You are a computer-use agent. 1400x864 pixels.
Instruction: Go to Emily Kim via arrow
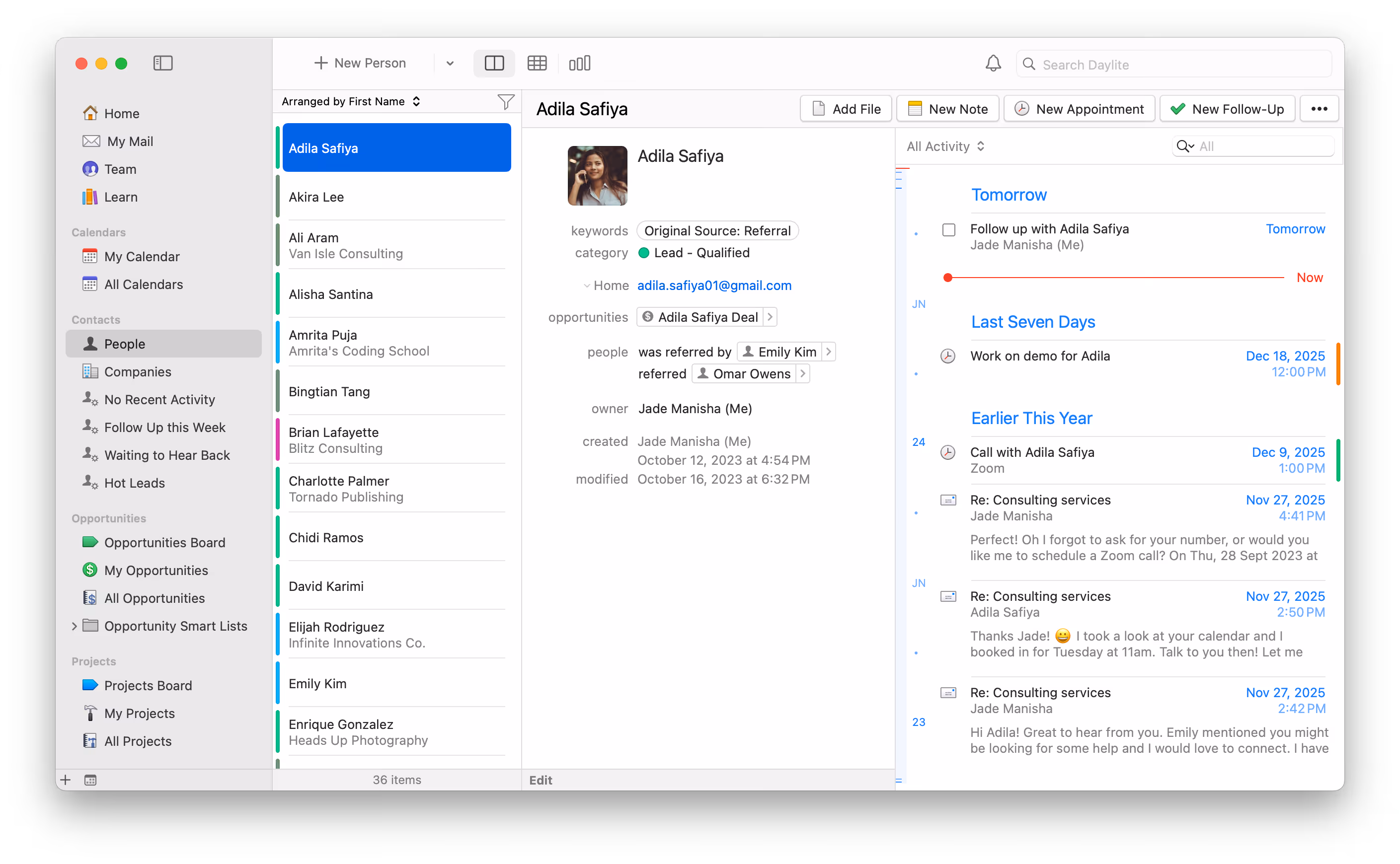click(x=828, y=352)
